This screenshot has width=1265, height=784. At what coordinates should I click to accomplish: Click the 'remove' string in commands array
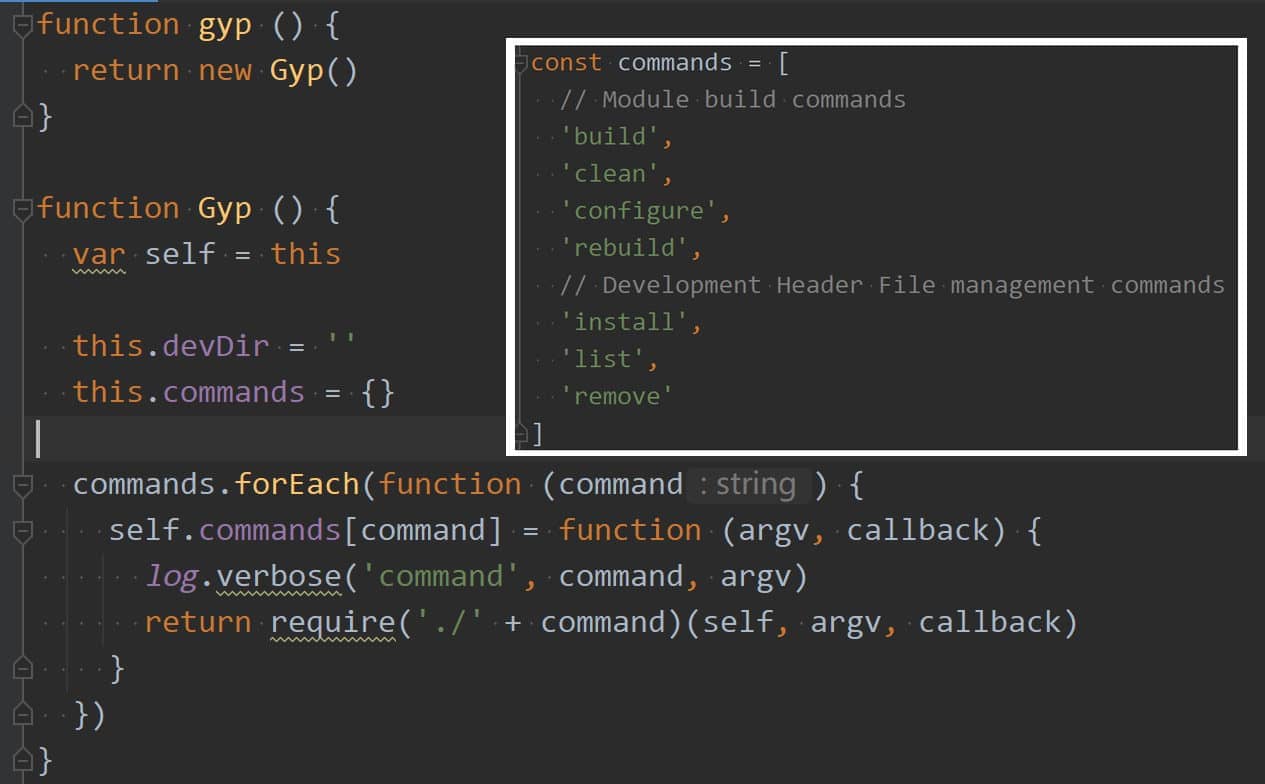click(x=618, y=395)
